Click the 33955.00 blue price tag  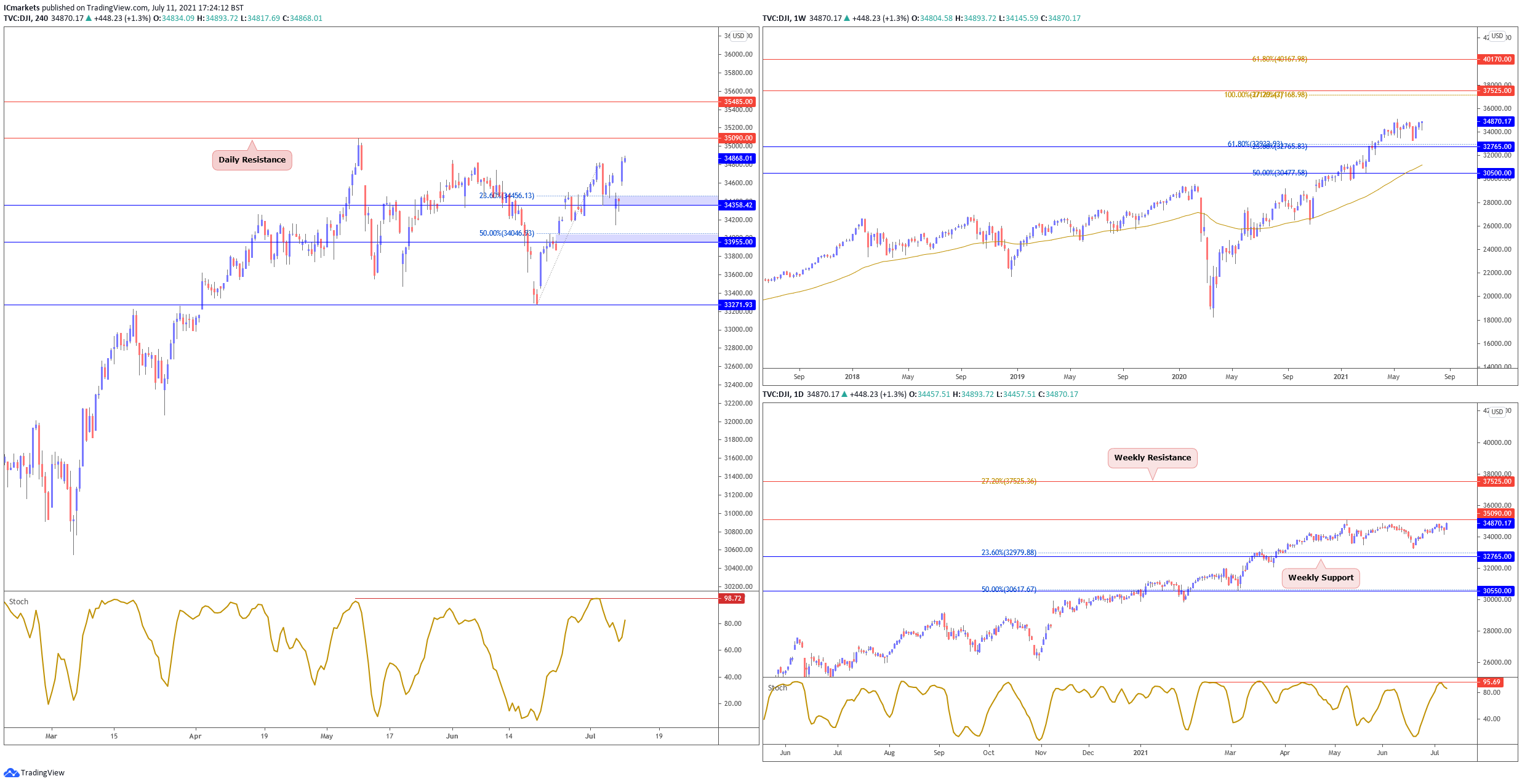tap(737, 242)
